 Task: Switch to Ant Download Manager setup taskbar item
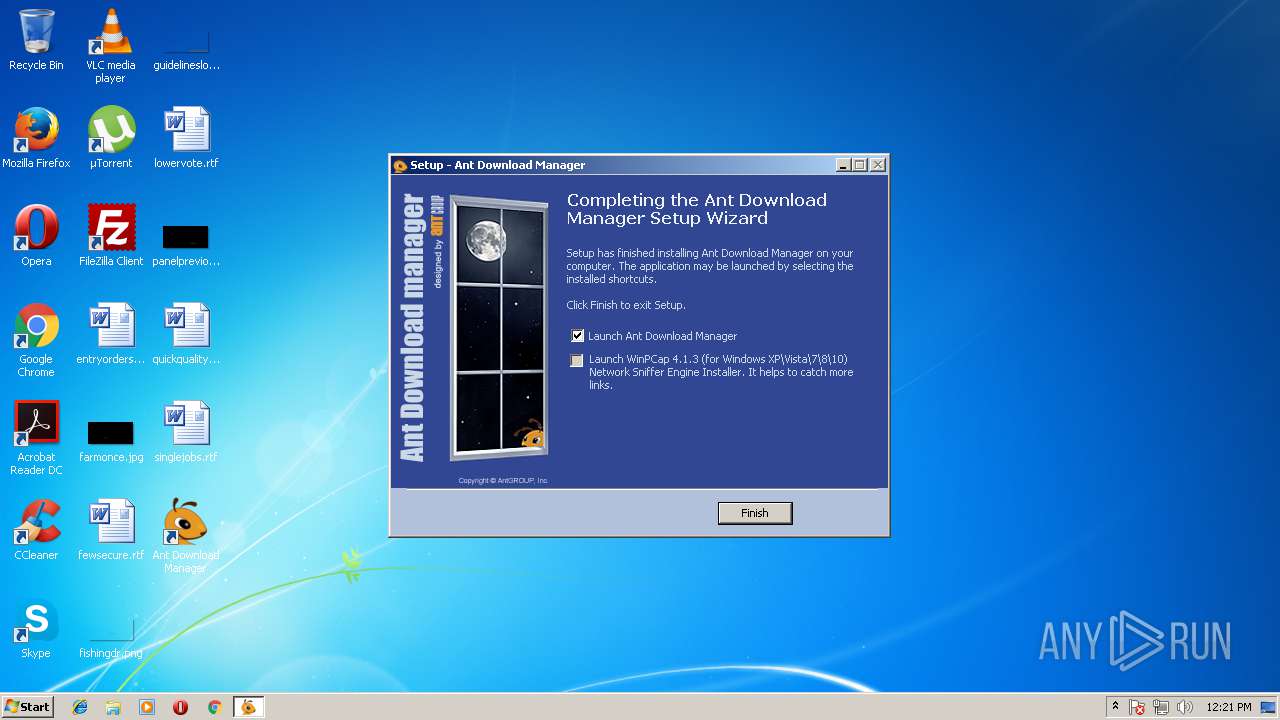(248, 707)
